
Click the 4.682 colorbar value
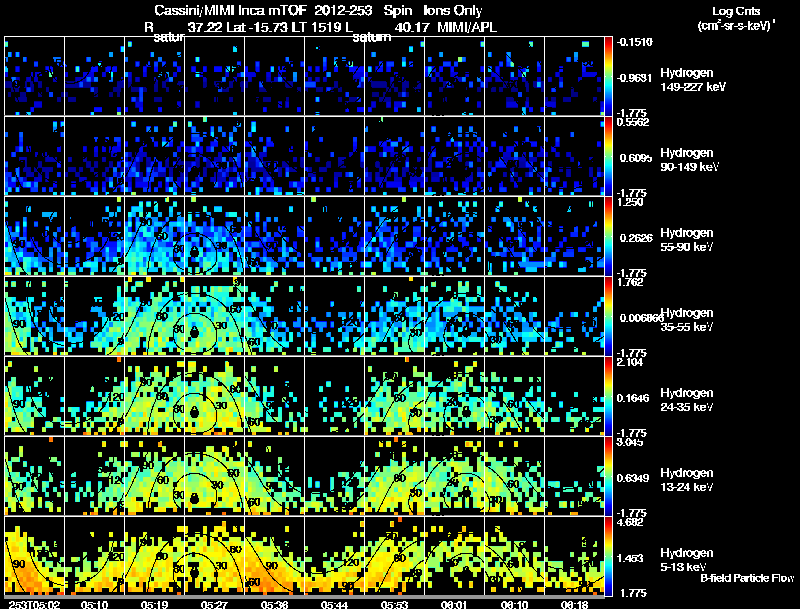[630, 522]
